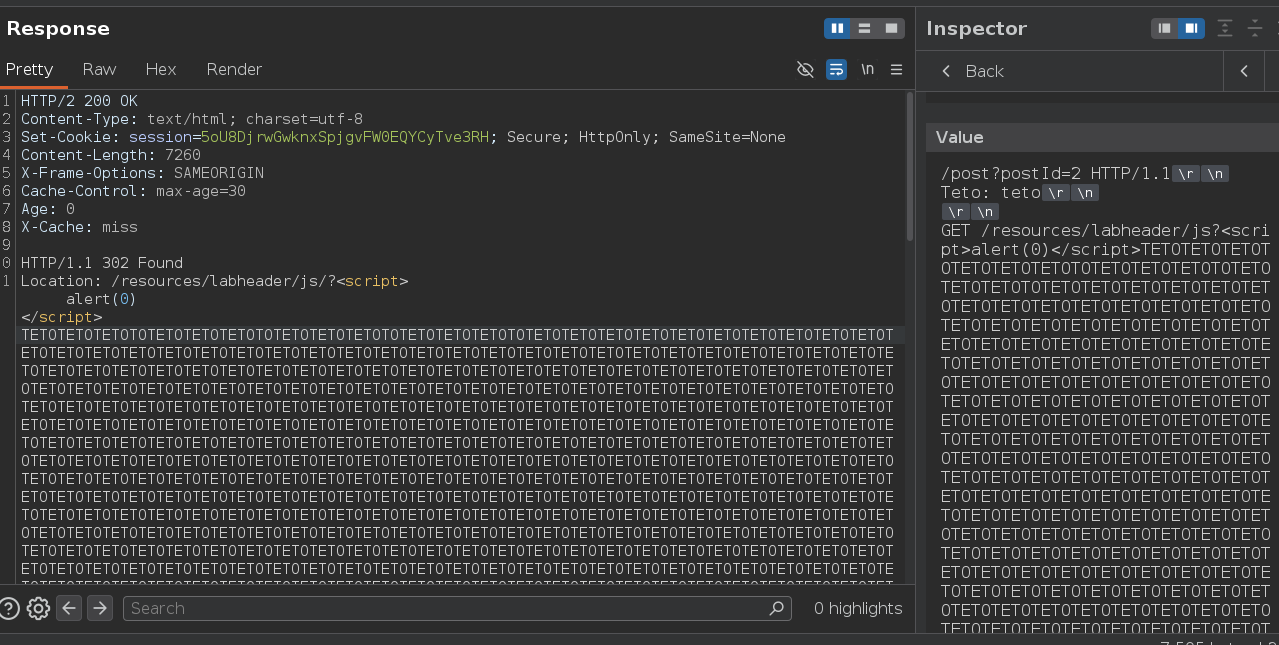
Task: Click '/post?postId=2 HTTP/1.1' in the Inspector
Action: click(1055, 173)
